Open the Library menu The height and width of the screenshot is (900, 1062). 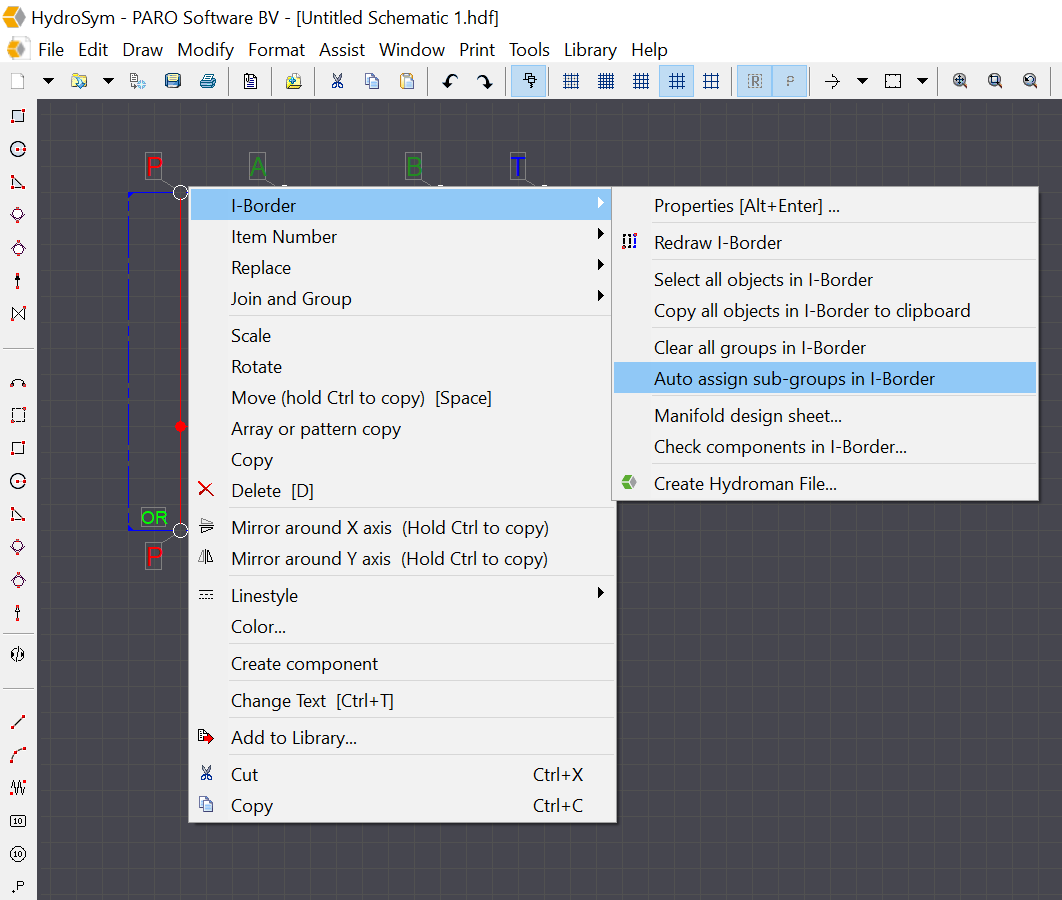point(590,49)
